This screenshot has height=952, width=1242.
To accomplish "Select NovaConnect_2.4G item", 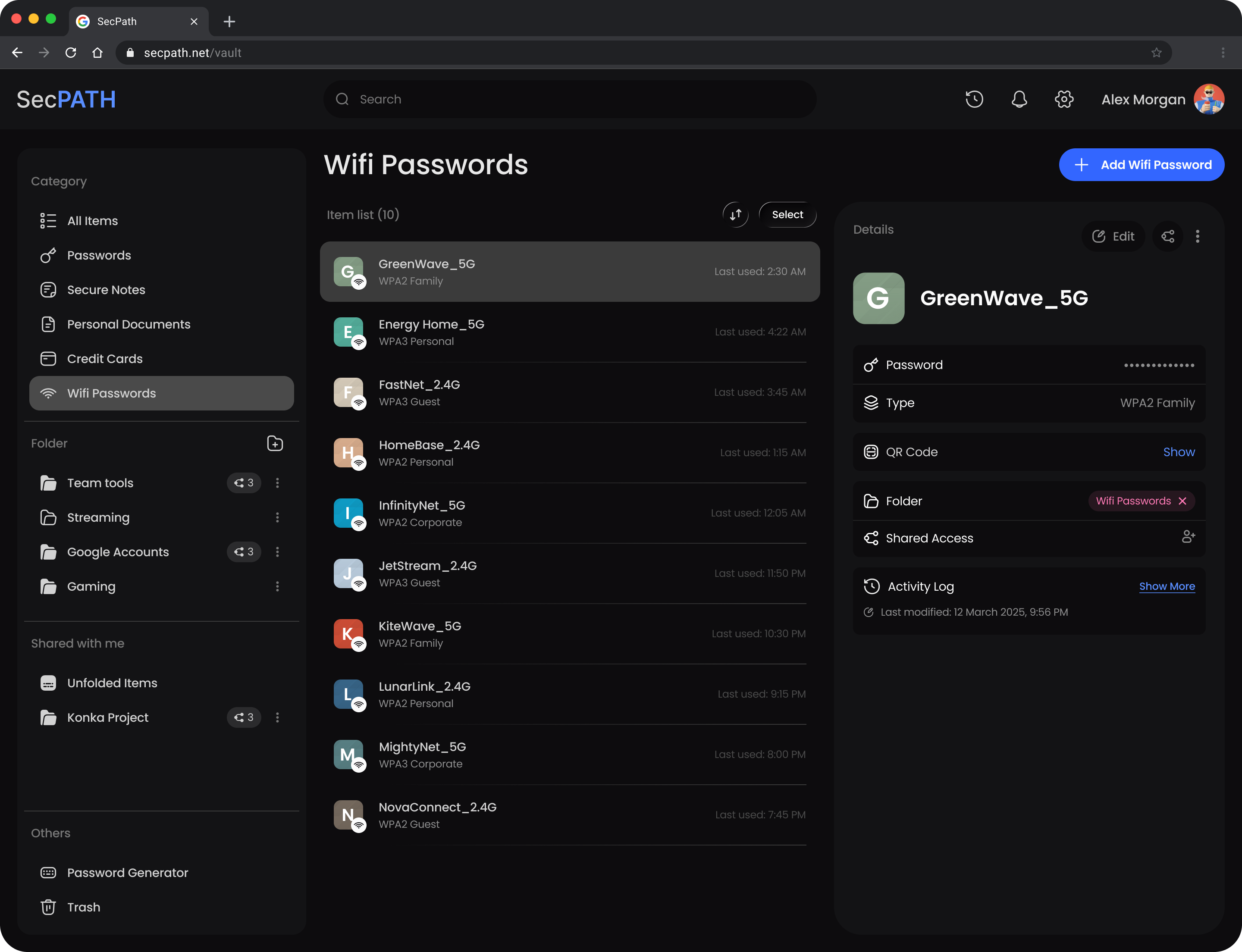I will 570,815.
